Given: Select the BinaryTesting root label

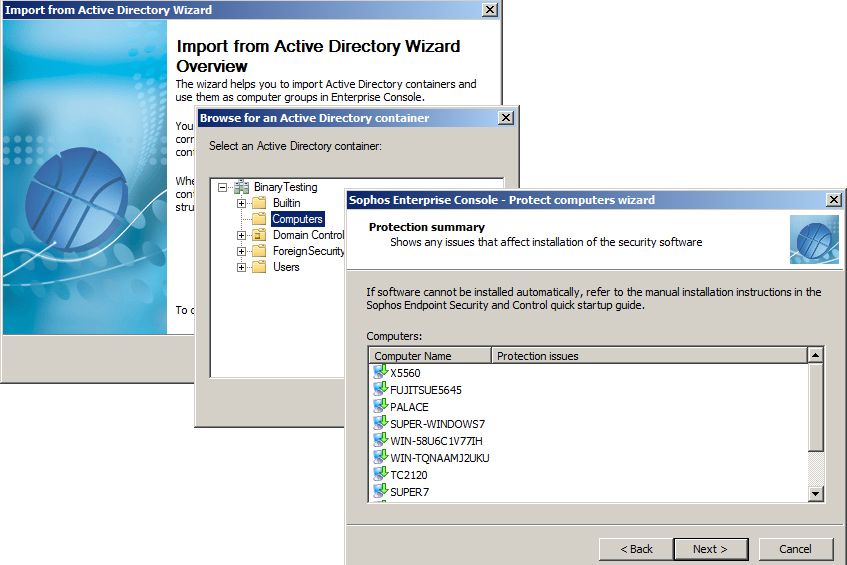Looking at the screenshot, I should (x=286, y=187).
